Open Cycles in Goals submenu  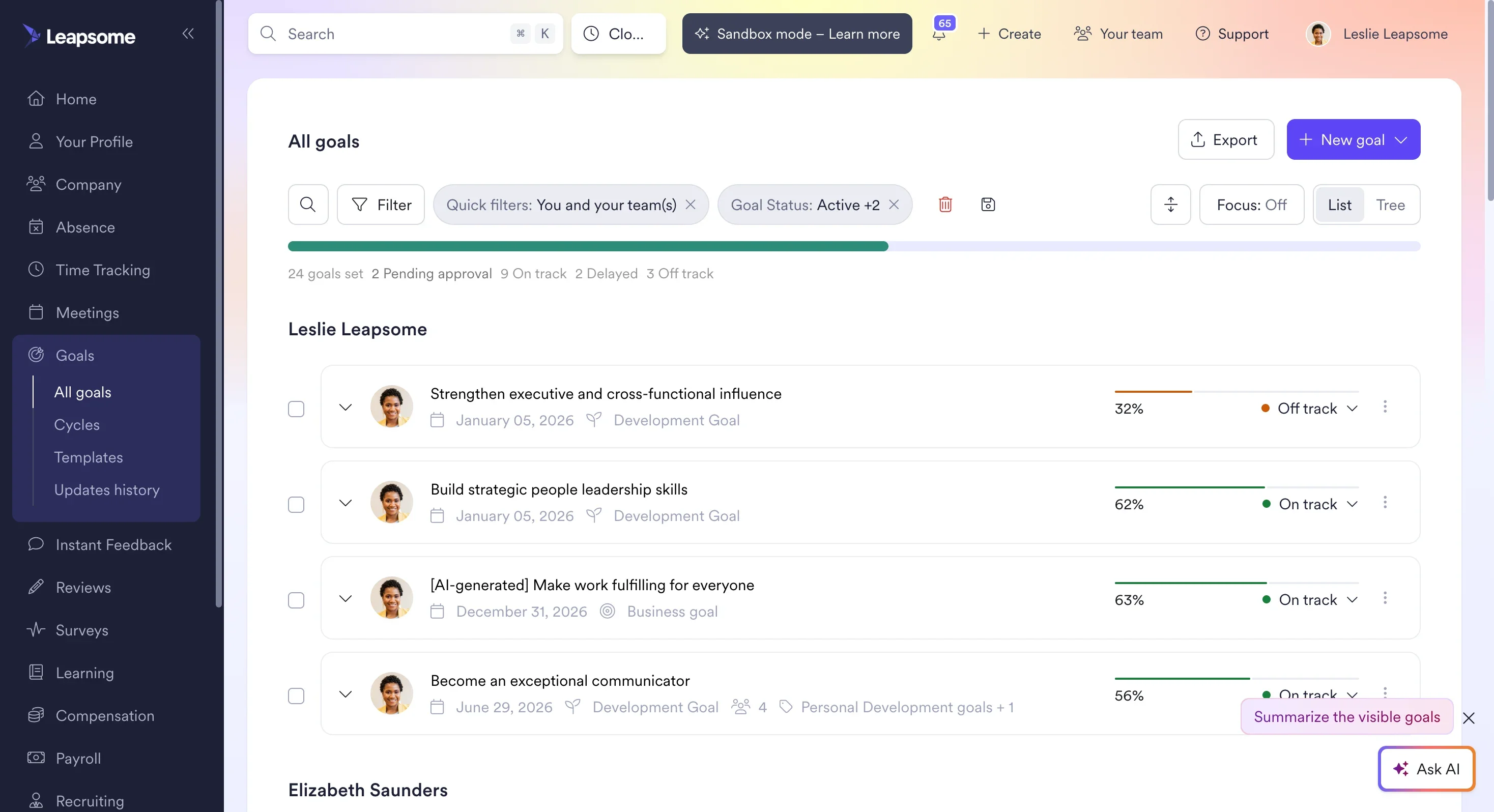pos(76,424)
